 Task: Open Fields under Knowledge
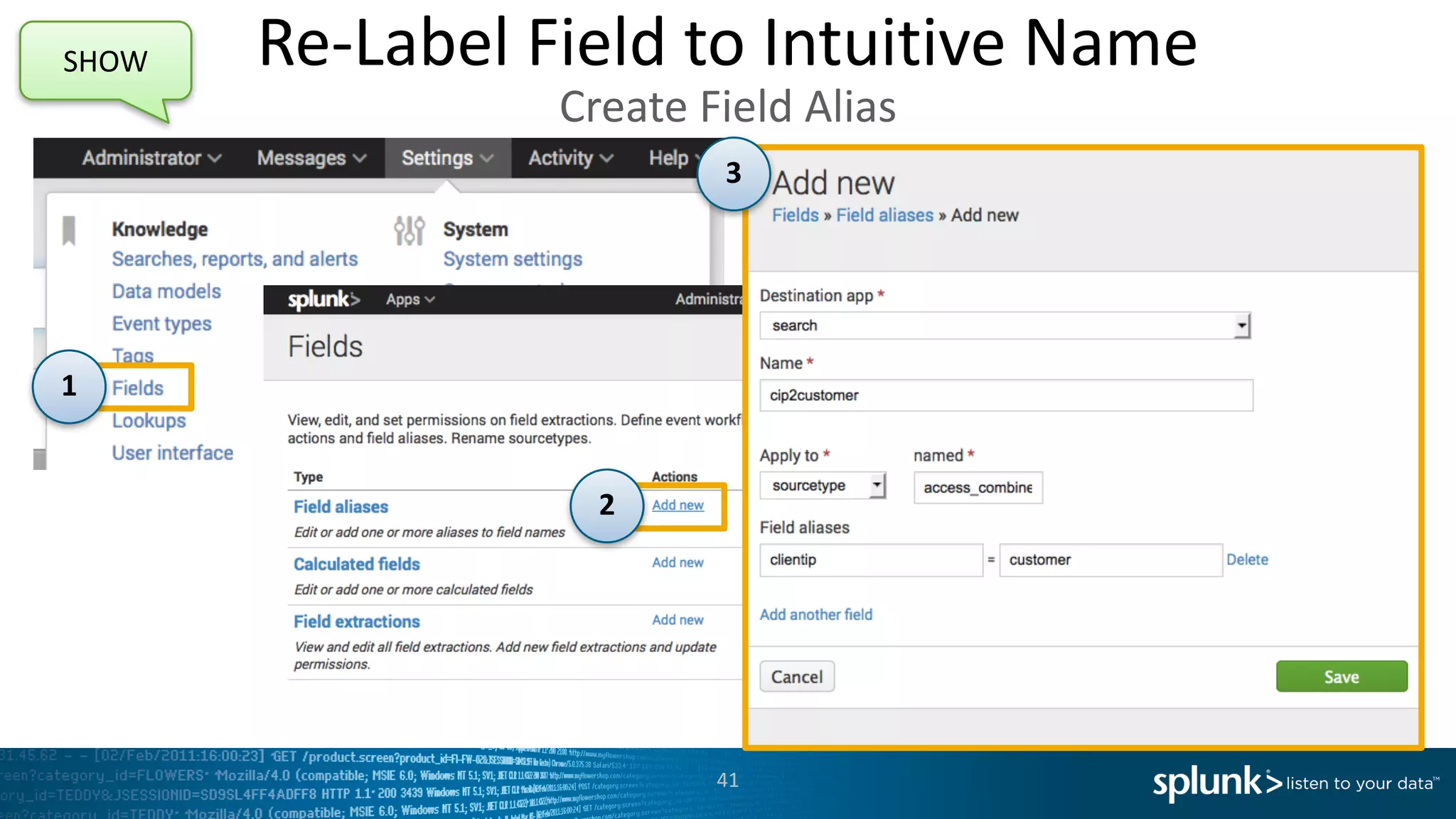click(x=137, y=388)
